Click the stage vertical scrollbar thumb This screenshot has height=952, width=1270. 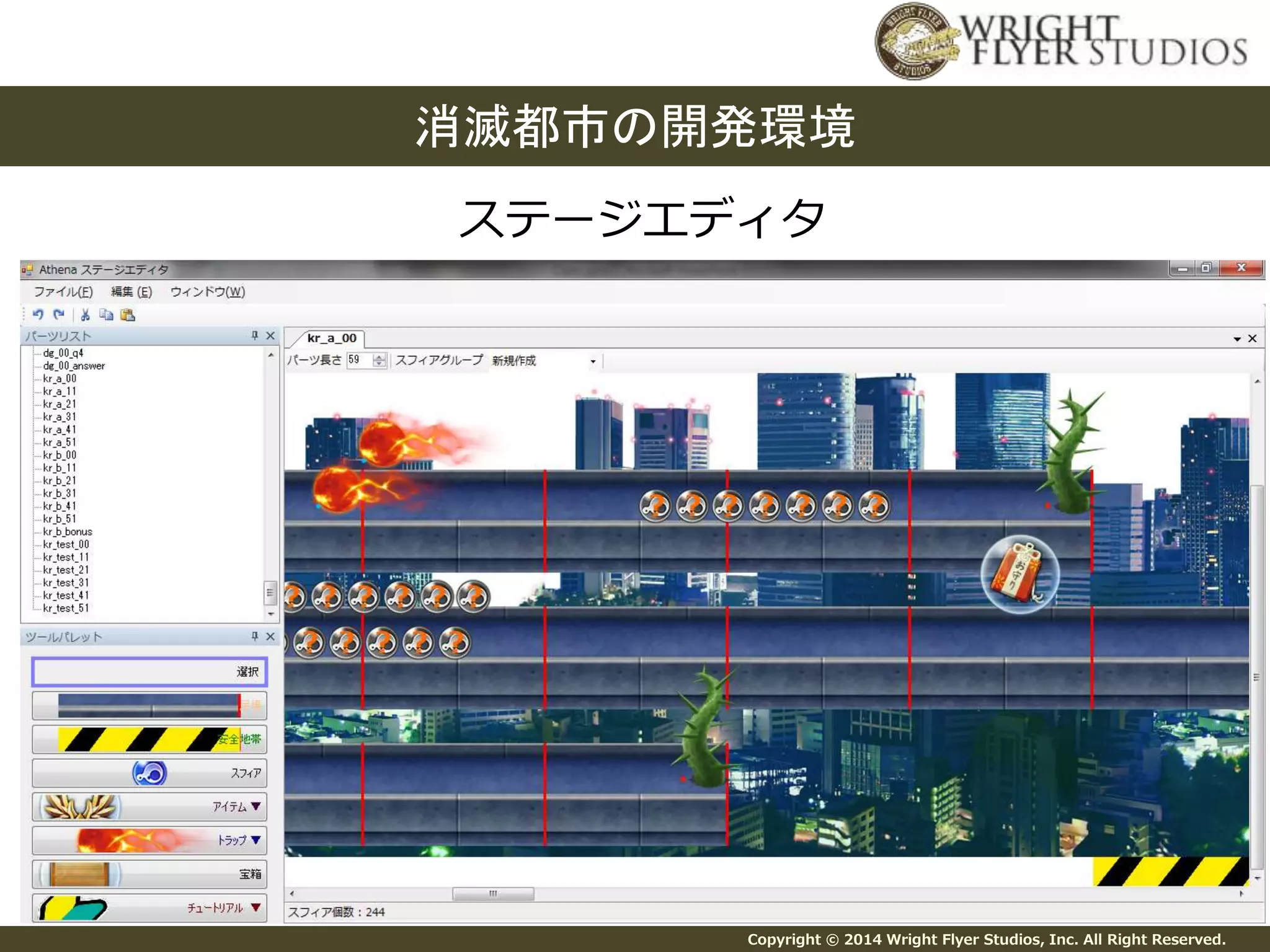pyautogui.click(x=1257, y=677)
